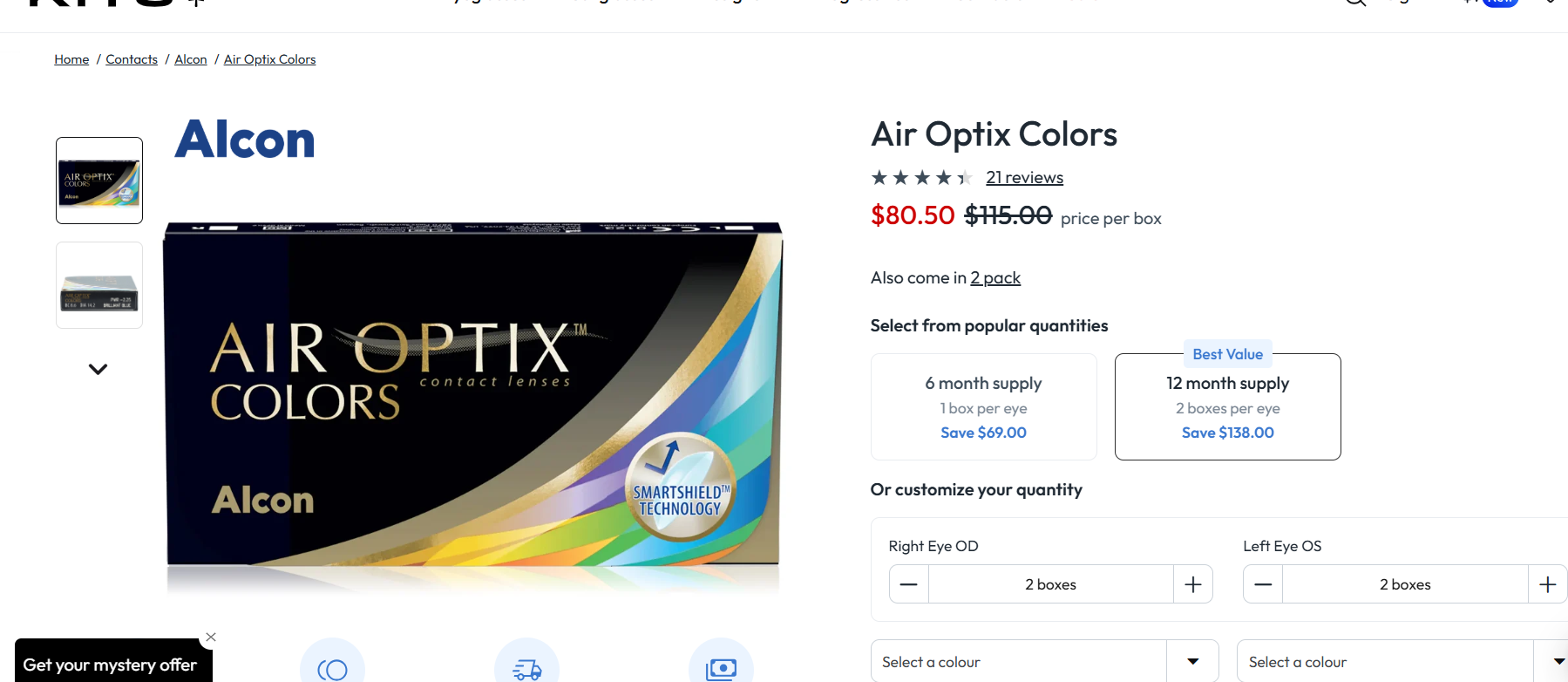Increase Right Eye OD boxes with plus
This screenshot has height=682, width=1568.
[x=1192, y=584]
